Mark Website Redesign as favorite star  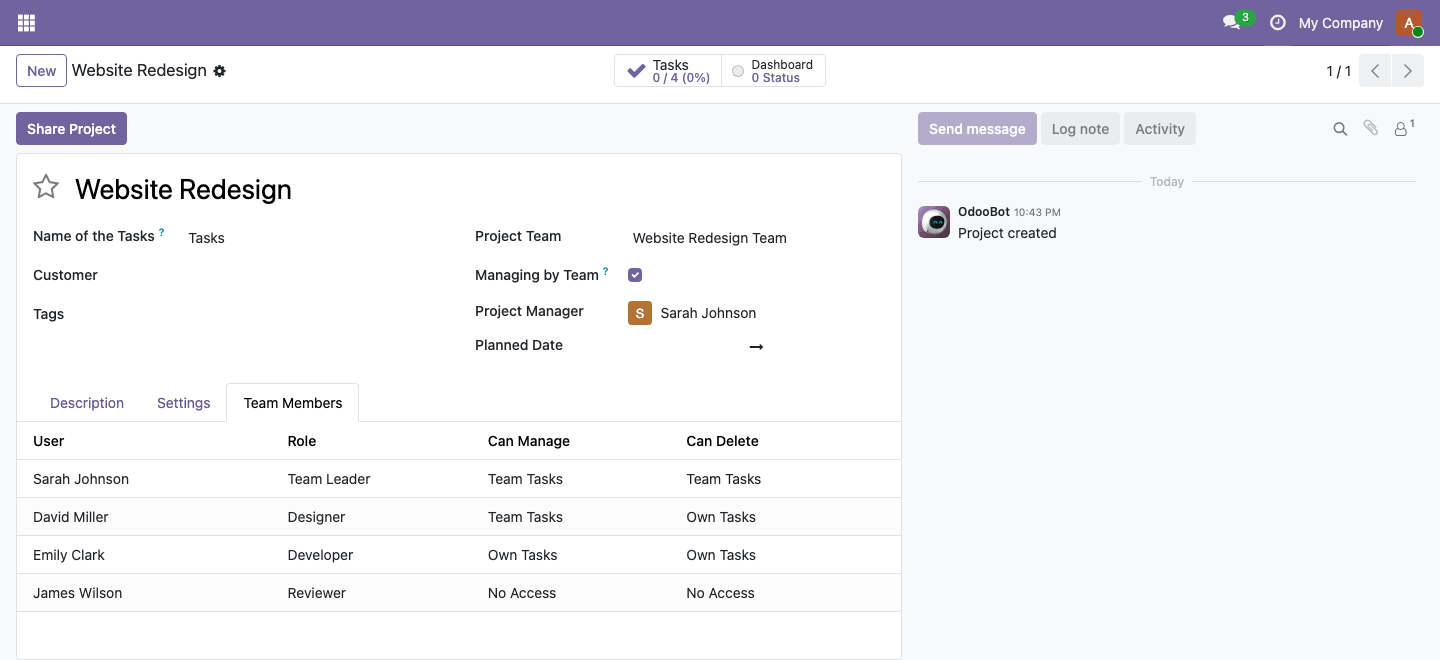[x=46, y=187]
